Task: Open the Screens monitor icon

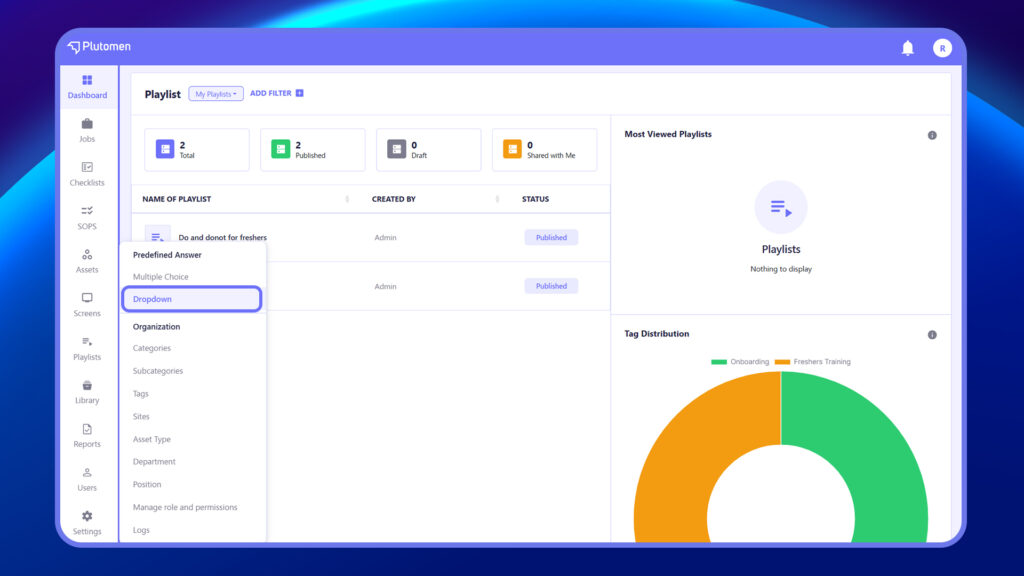Action: click(87, 298)
